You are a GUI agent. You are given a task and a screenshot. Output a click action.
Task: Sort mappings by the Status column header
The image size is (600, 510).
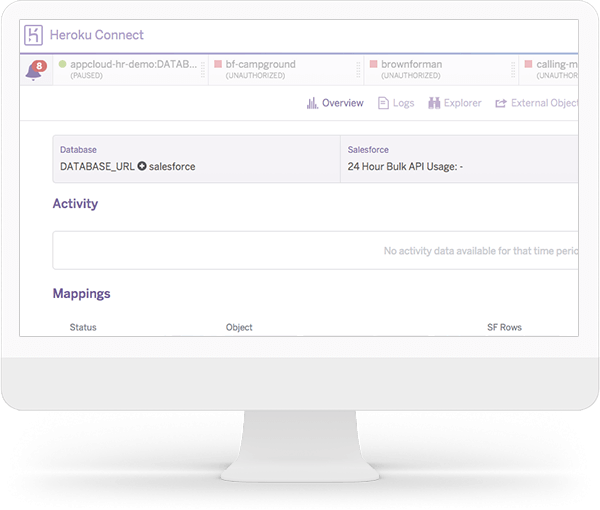coord(83,327)
